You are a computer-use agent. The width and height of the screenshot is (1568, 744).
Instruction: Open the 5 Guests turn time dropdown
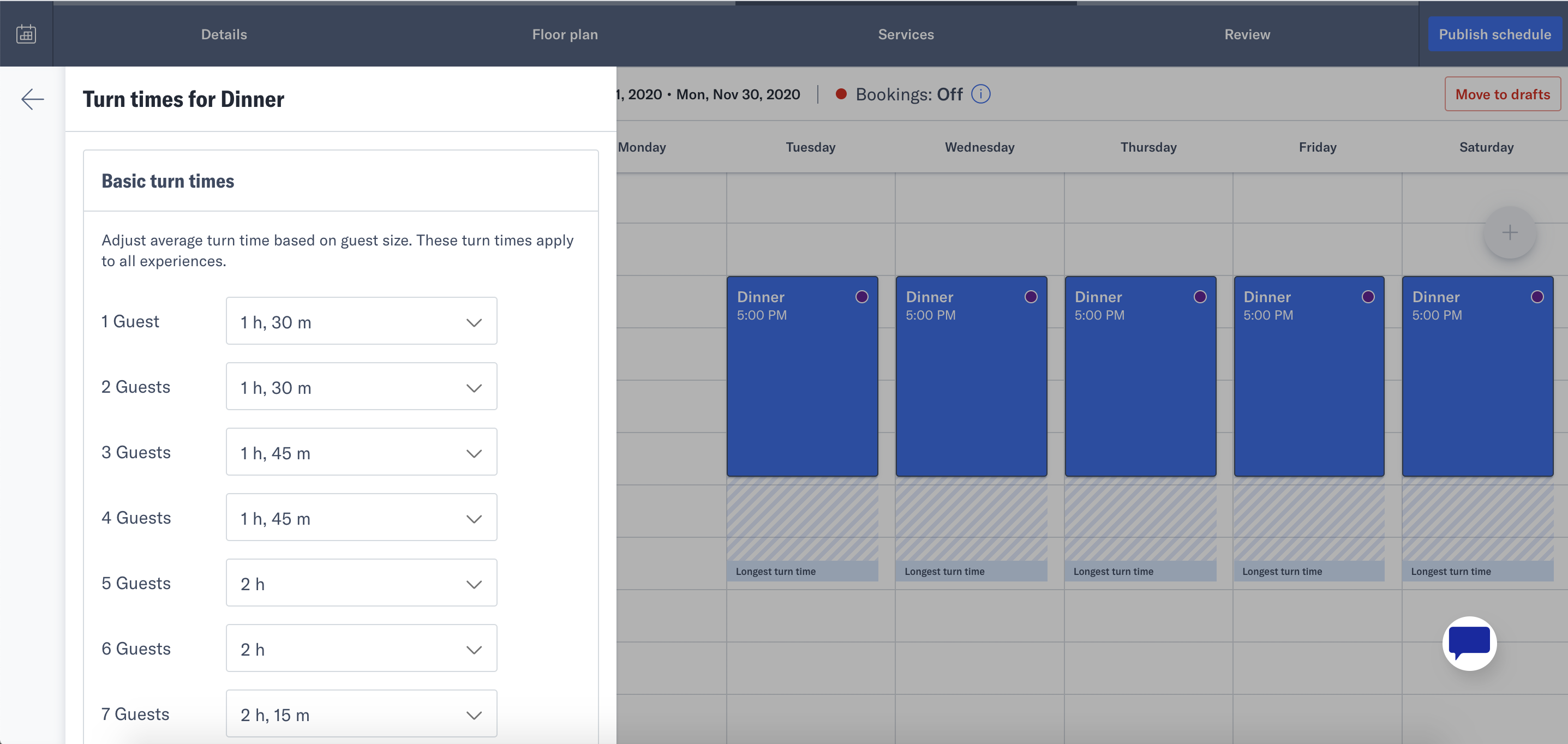[x=362, y=583]
